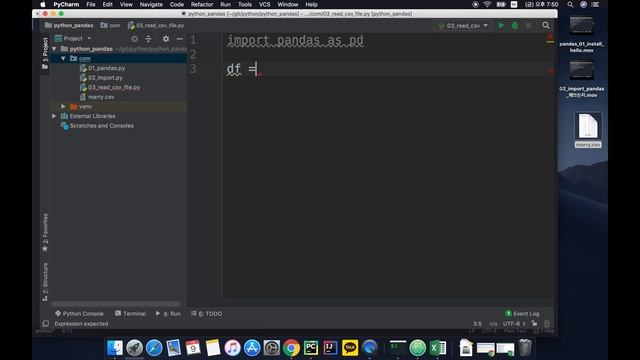Collapse the python_pandas project root
The image size is (640, 360).
point(54,49)
